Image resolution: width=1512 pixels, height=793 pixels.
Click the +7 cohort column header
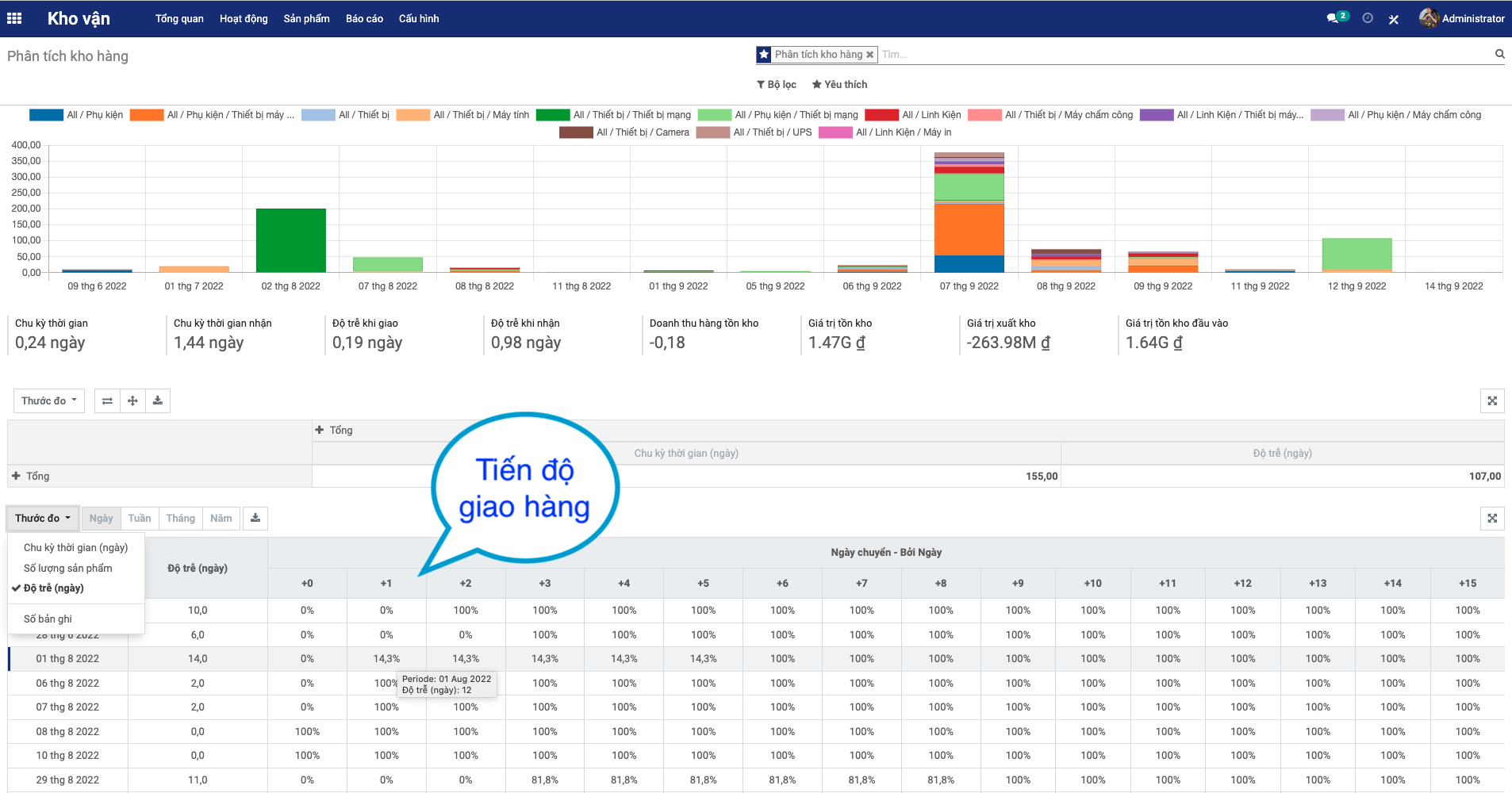click(x=862, y=584)
